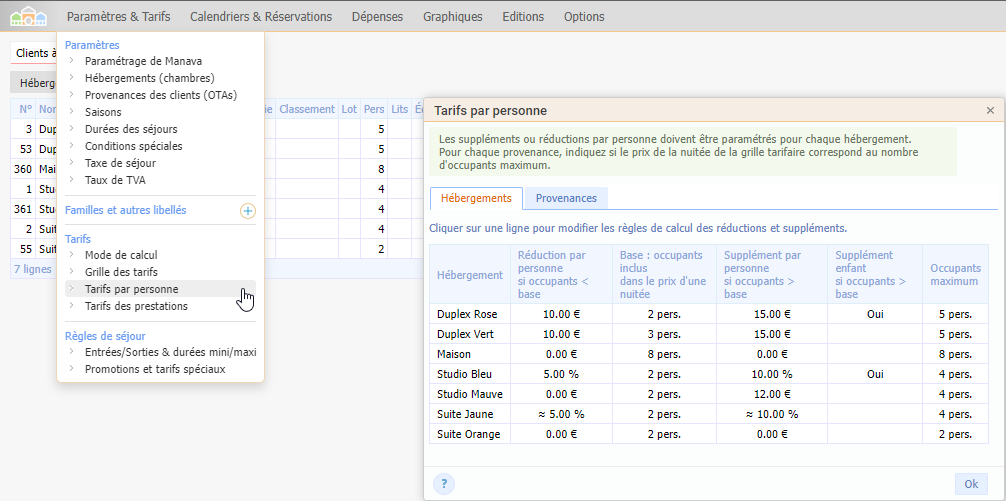Click the Manava home logo icon
Screen dimensions: 1006x501
coord(28,17)
